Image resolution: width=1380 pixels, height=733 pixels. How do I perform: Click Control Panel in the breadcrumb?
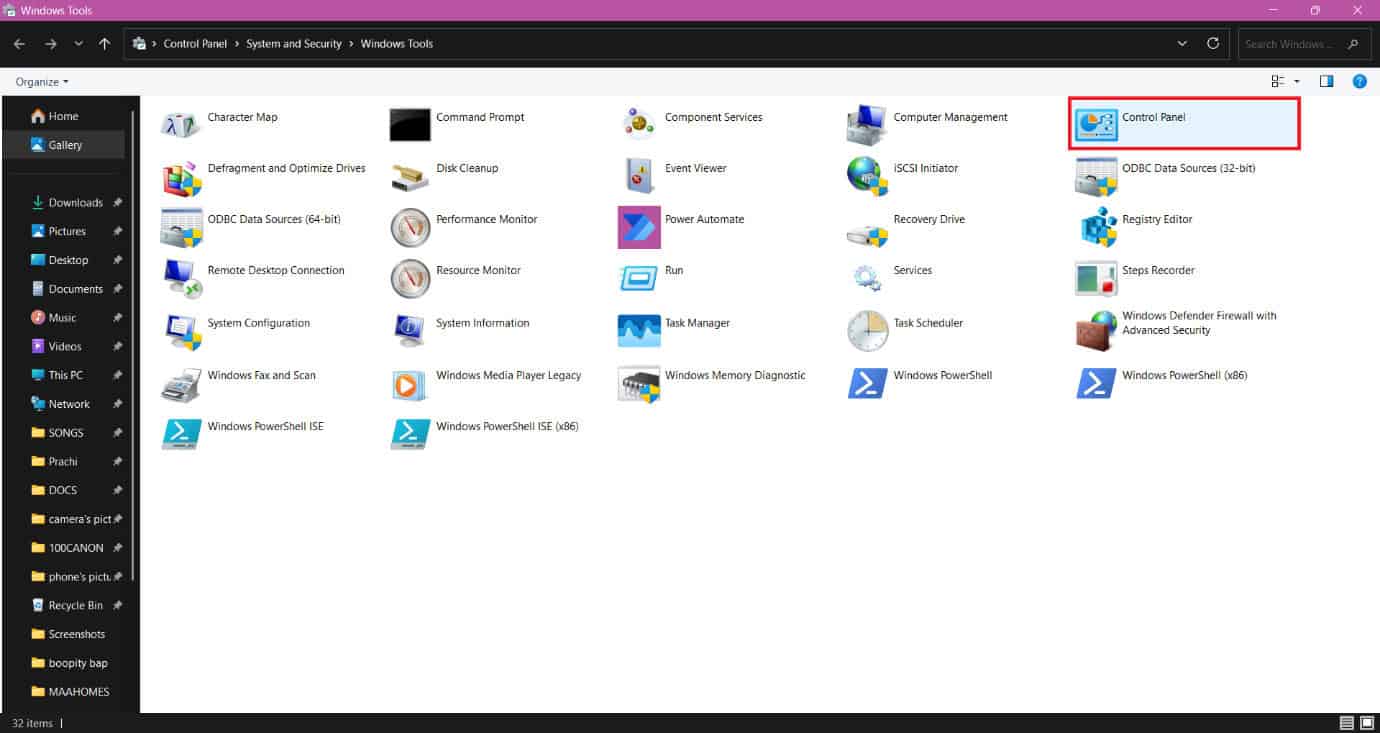tap(196, 44)
